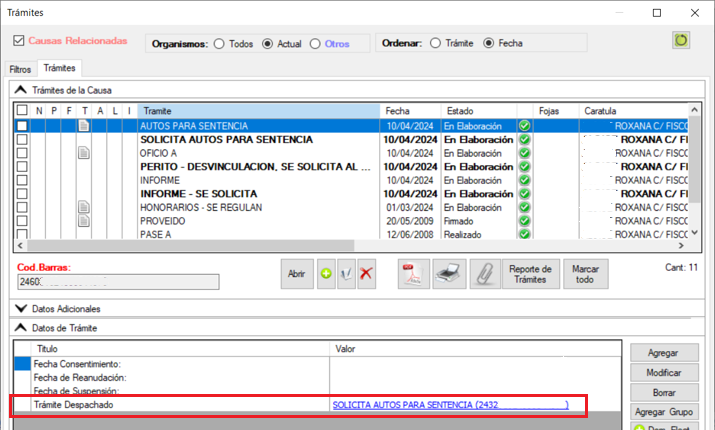715x430 pixels.
Task: Select the Trámite ordering radio button
Action: click(x=435, y=43)
